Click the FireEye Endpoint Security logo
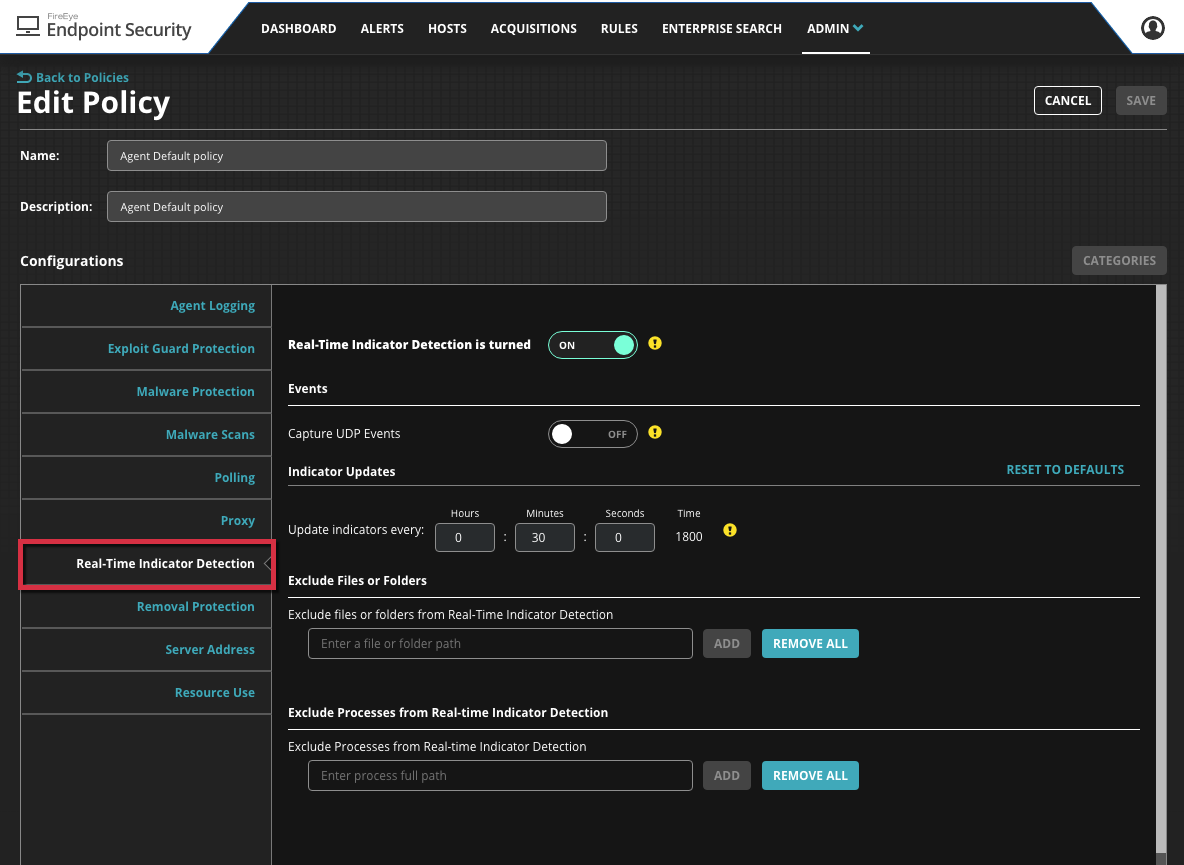Viewport: 1184px width, 865px height. click(104, 26)
